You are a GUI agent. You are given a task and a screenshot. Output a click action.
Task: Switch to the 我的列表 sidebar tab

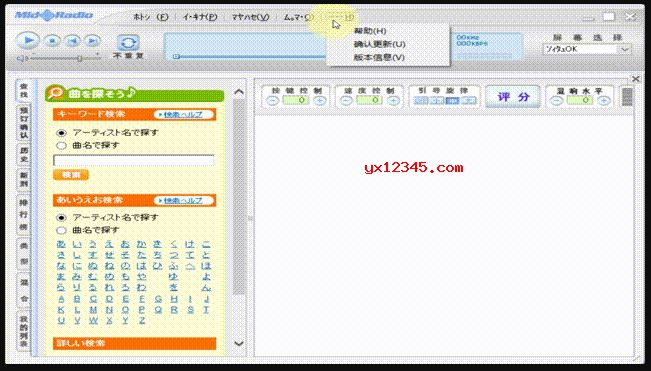24,331
